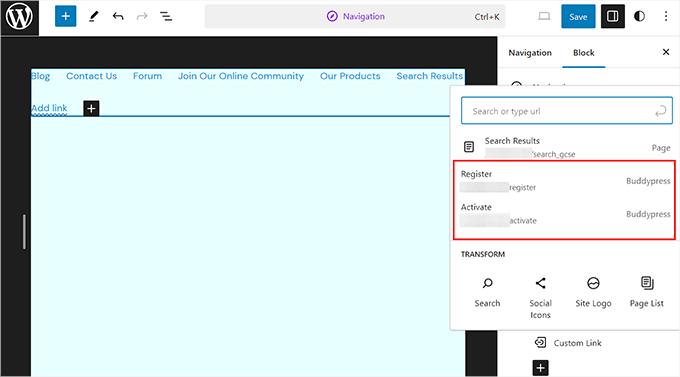The height and width of the screenshot is (377, 680).
Task: Add a block with the black plus button in the menu
Action: click(91, 108)
